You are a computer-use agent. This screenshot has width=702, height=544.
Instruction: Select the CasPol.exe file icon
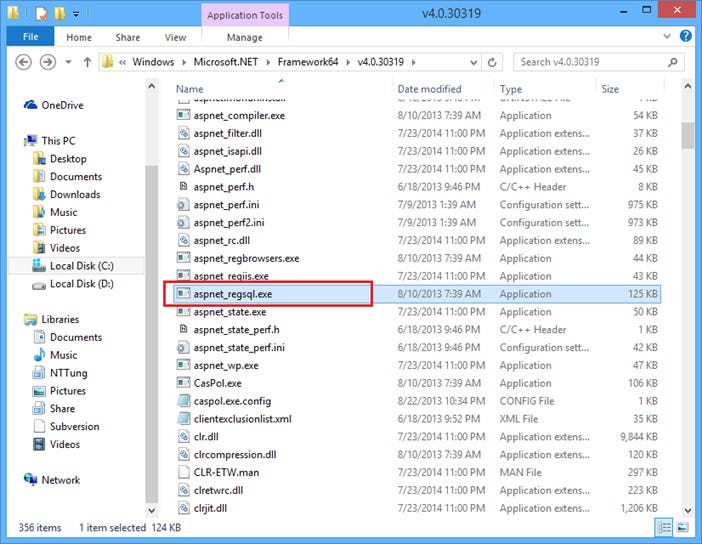point(184,383)
